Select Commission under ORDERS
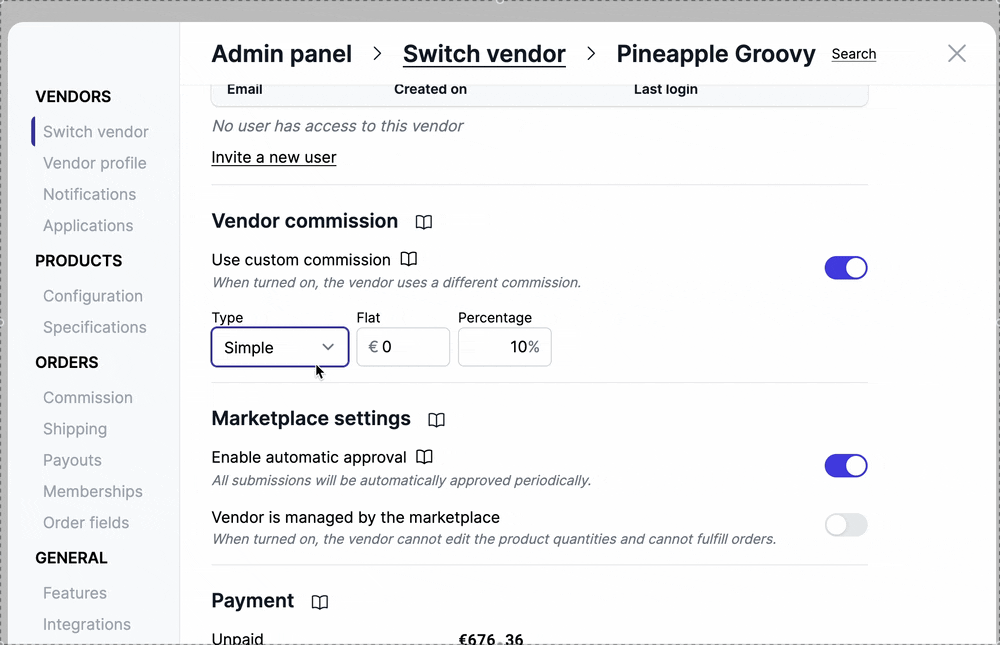1000x645 pixels. click(87, 397)
